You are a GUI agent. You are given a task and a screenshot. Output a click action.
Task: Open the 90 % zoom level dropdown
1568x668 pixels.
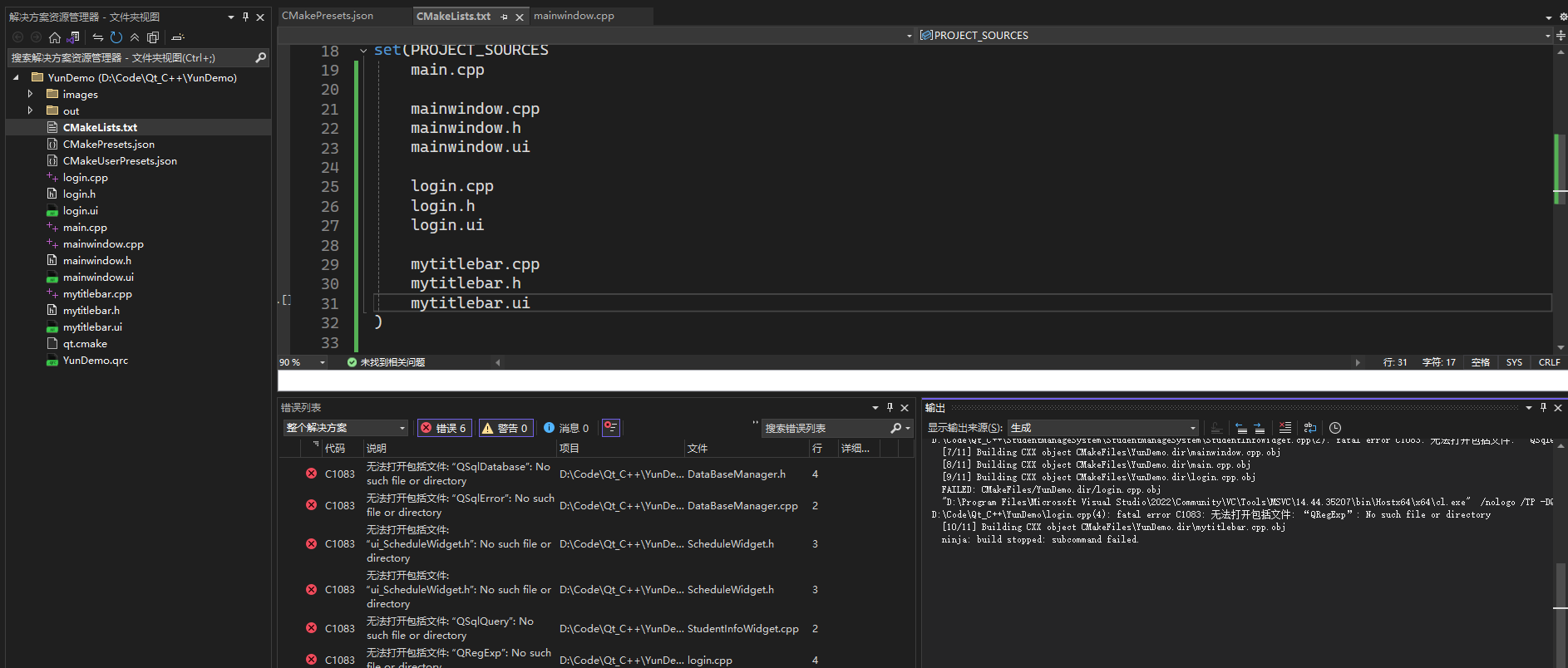(323, 362)
